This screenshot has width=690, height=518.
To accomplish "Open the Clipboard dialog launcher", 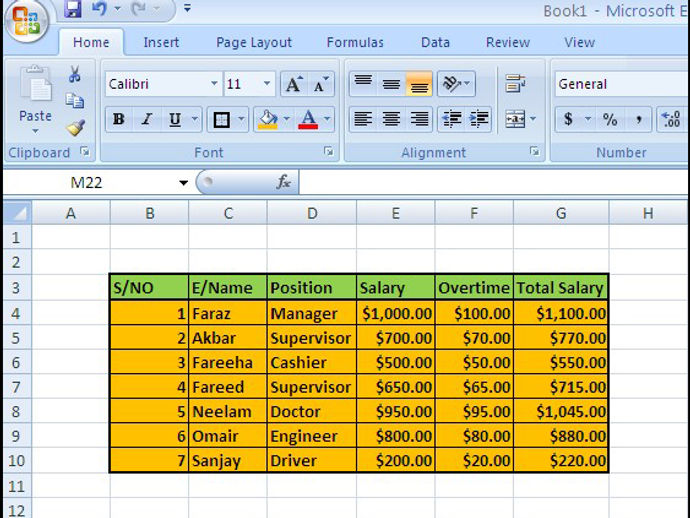I will point(84,152).
